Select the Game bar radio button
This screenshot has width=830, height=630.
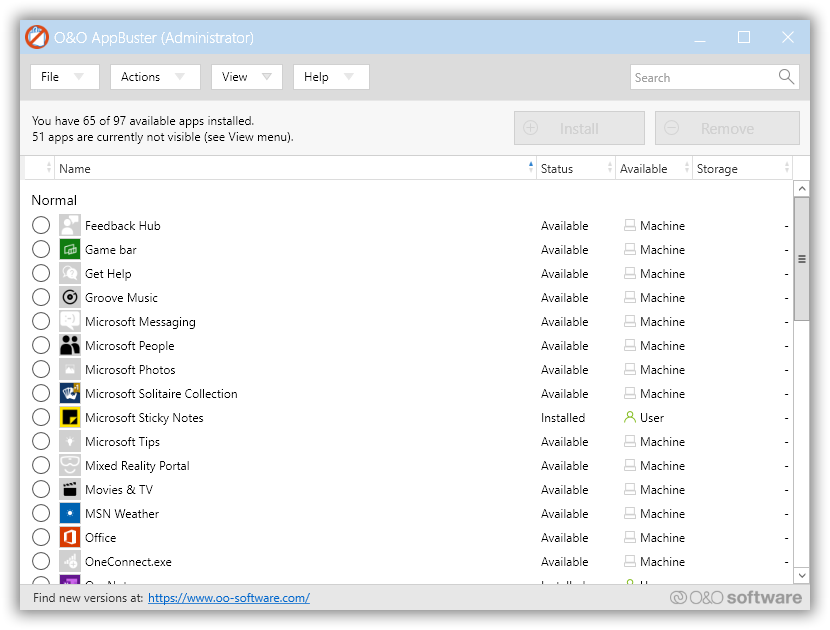[x=41, y=249]
